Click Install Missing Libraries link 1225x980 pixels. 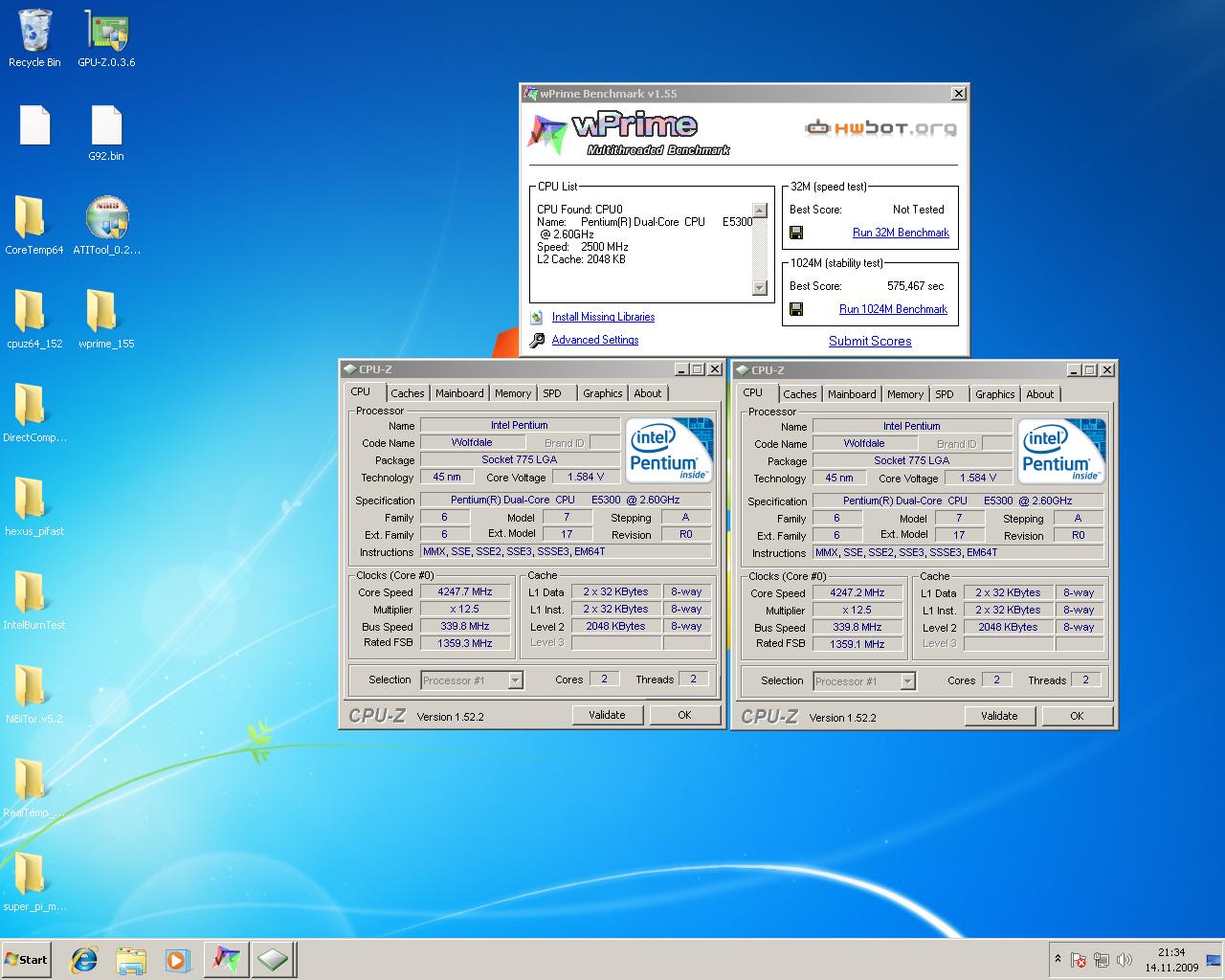pyautogui.click(x=603, y=317)
